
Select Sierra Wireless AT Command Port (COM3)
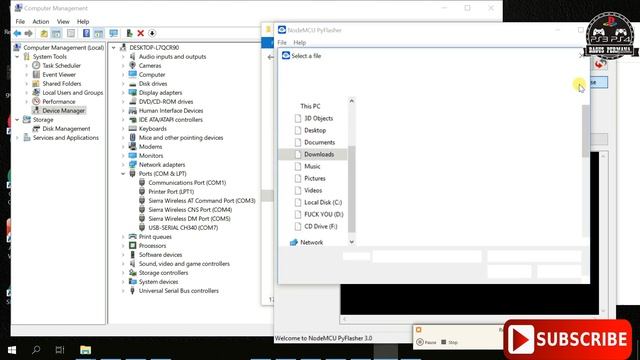(x=202, y=200)
